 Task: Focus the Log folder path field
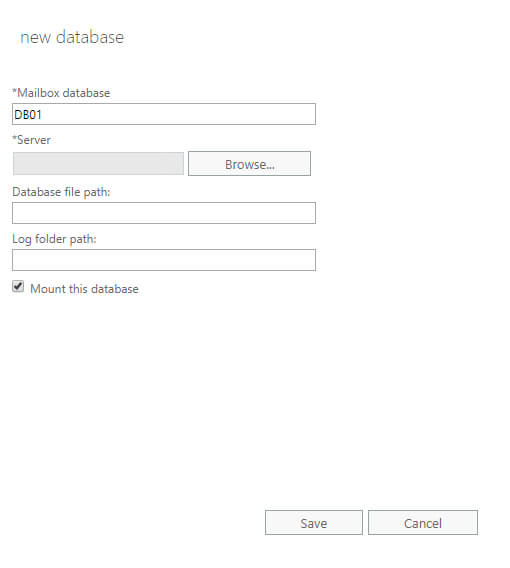(164, 260)
